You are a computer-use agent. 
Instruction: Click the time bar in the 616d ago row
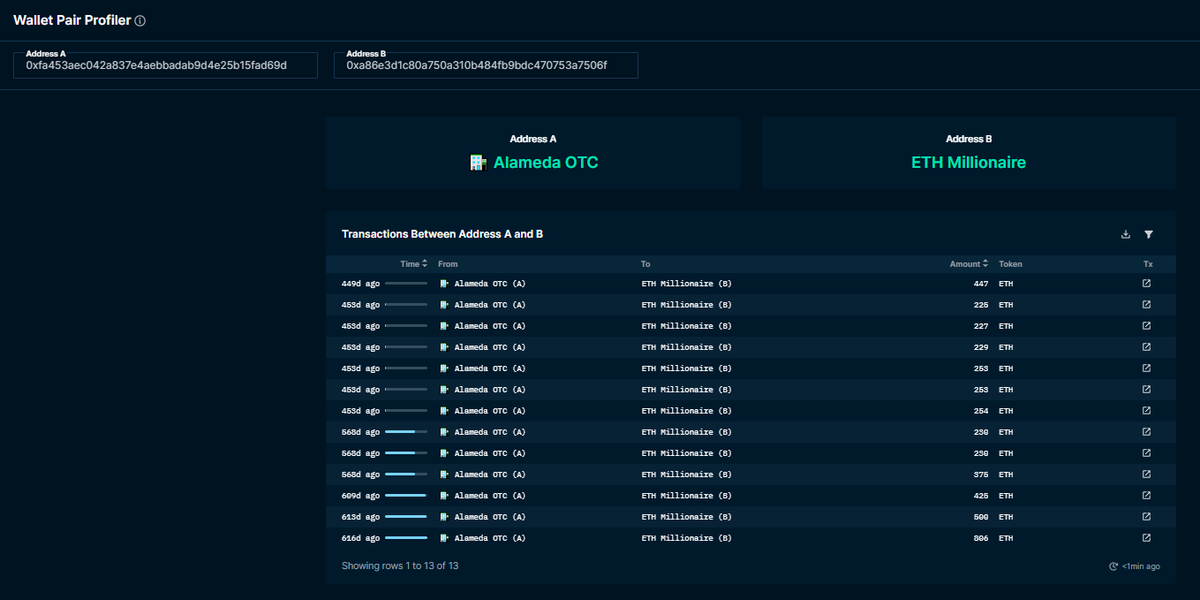[406, 538]
